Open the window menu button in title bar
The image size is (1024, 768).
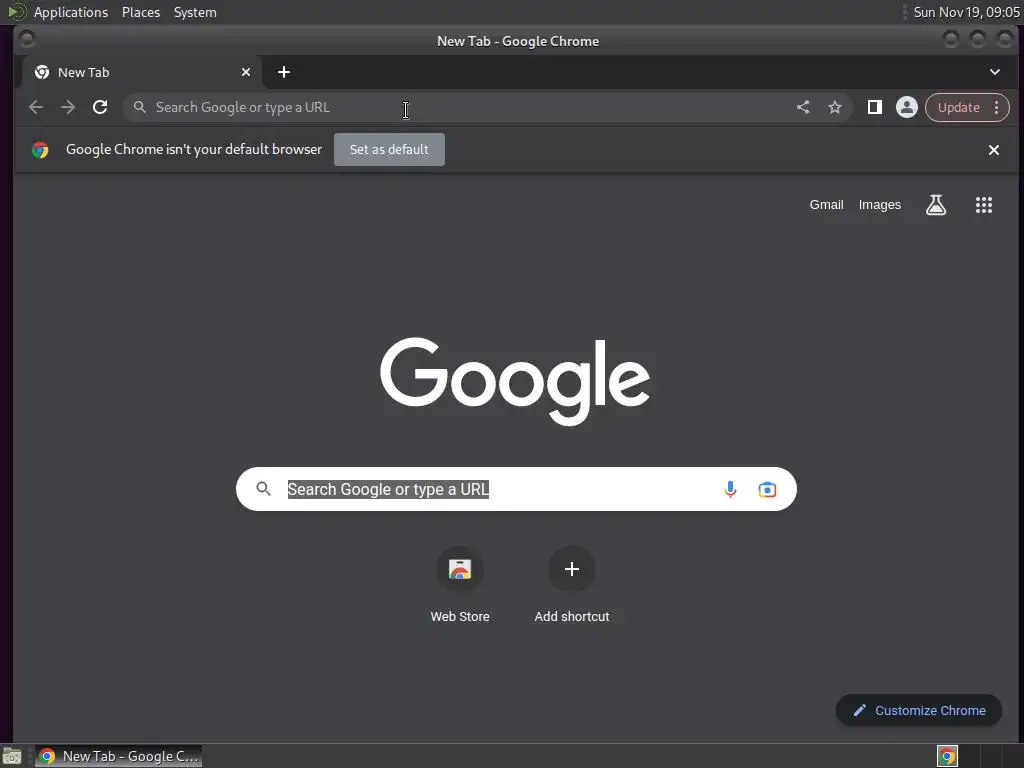tap(27, 40)
